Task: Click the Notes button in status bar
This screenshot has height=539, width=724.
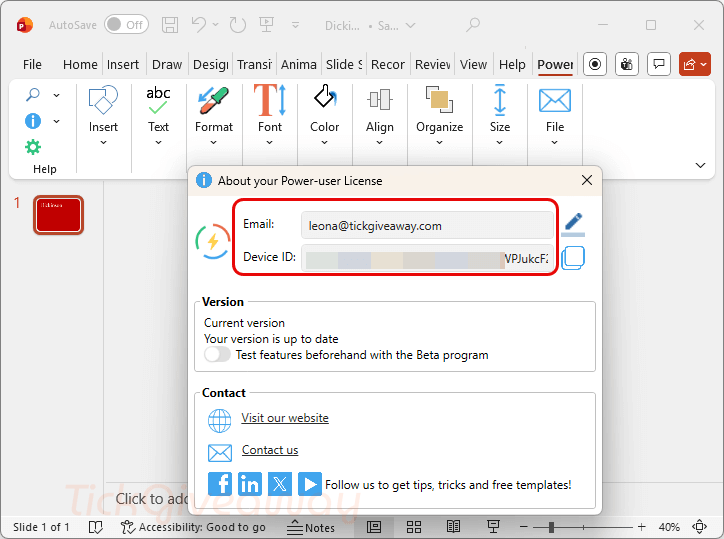Action: tap(311, 527)
